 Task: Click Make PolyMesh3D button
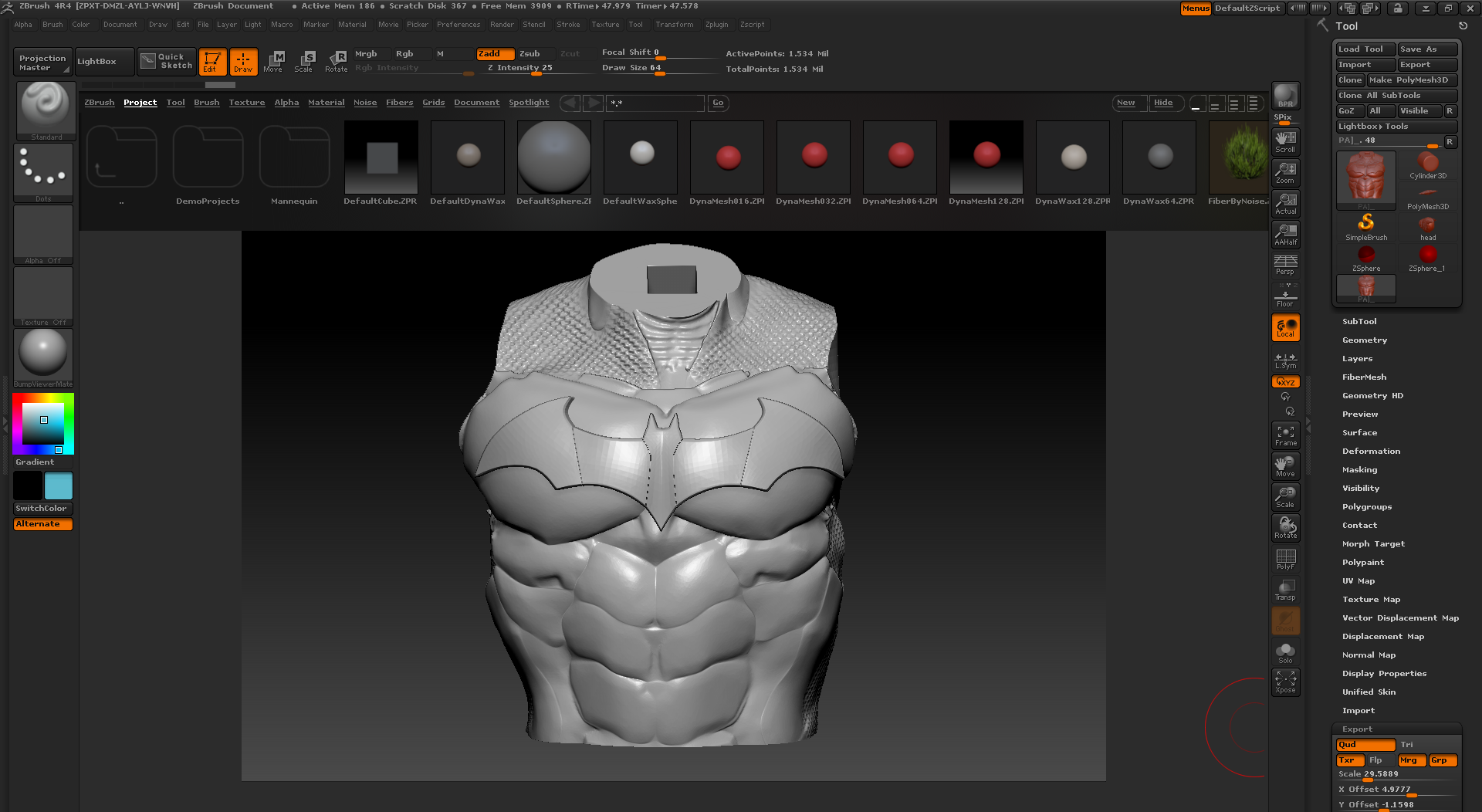[x=1412, y=80]
